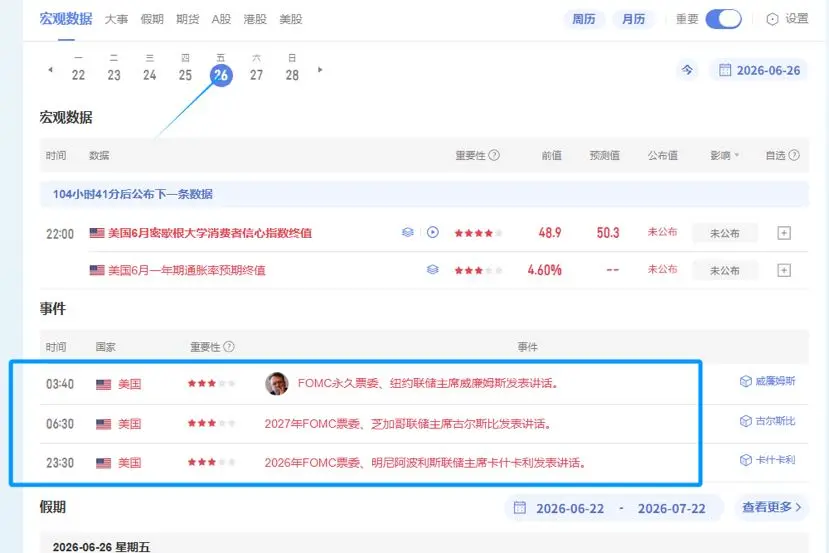Add 密歇根大学消费者信心指数 to 自选 with plus

coord(784,233)
